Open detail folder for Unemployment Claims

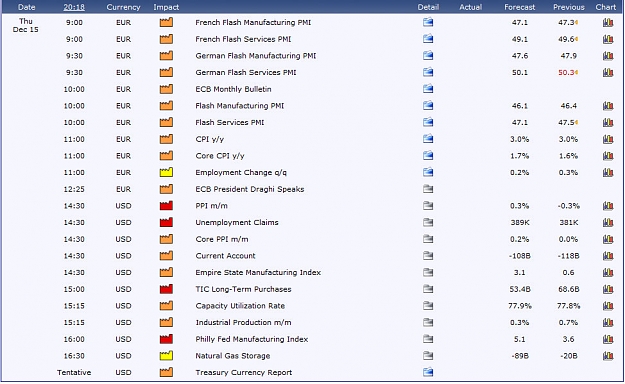tap(428, 223)
